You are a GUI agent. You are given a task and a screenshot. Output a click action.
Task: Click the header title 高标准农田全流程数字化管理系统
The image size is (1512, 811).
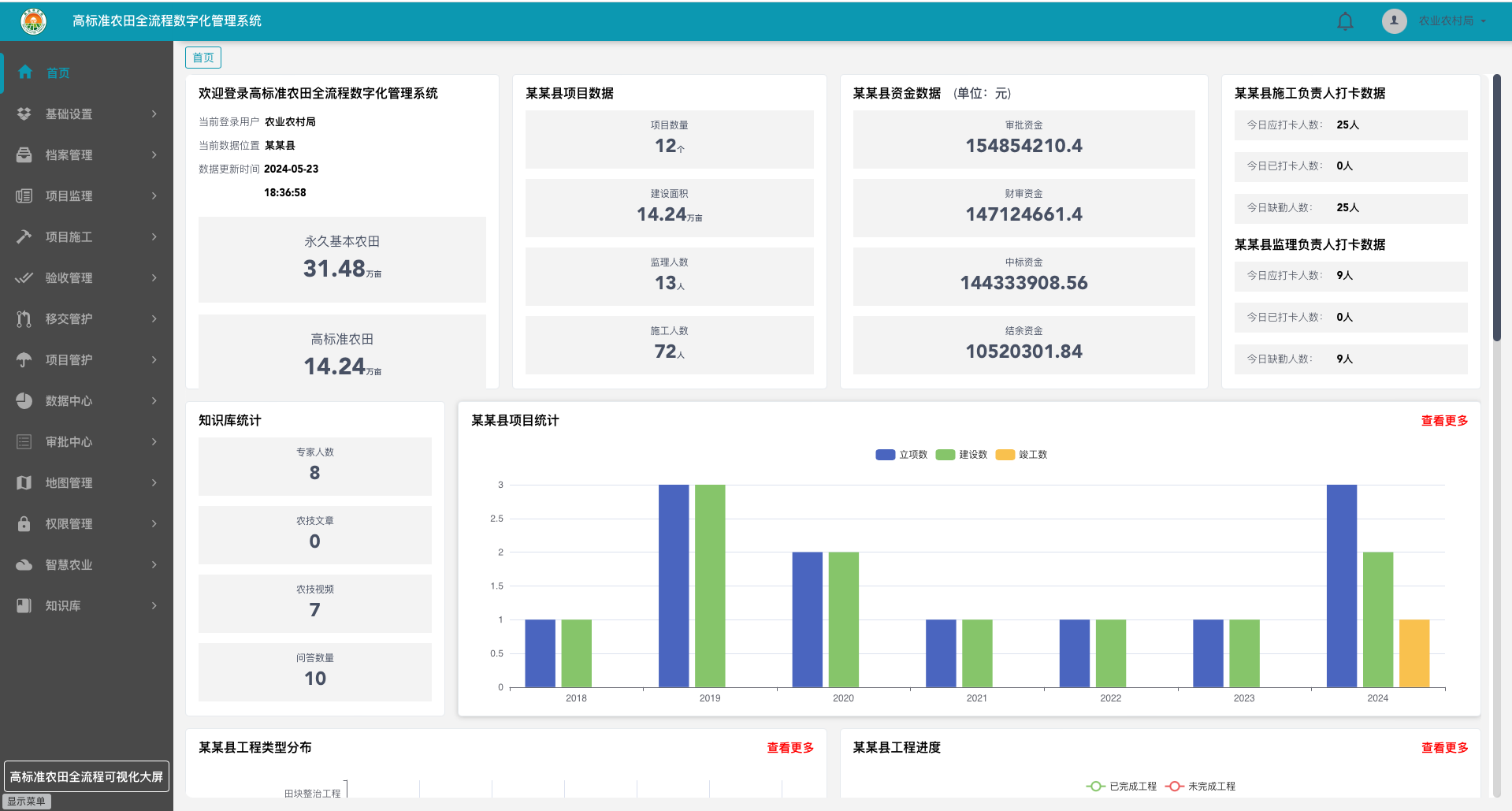click(x=167, y=21)
